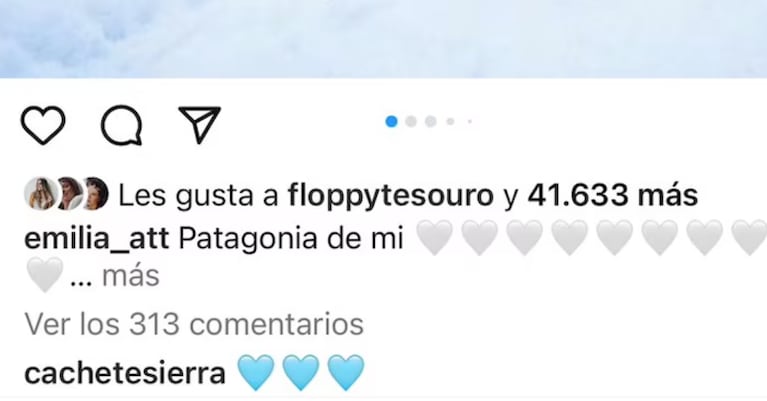
Task: View the 41.633 más likes list
Action: (x=612, y=195)
